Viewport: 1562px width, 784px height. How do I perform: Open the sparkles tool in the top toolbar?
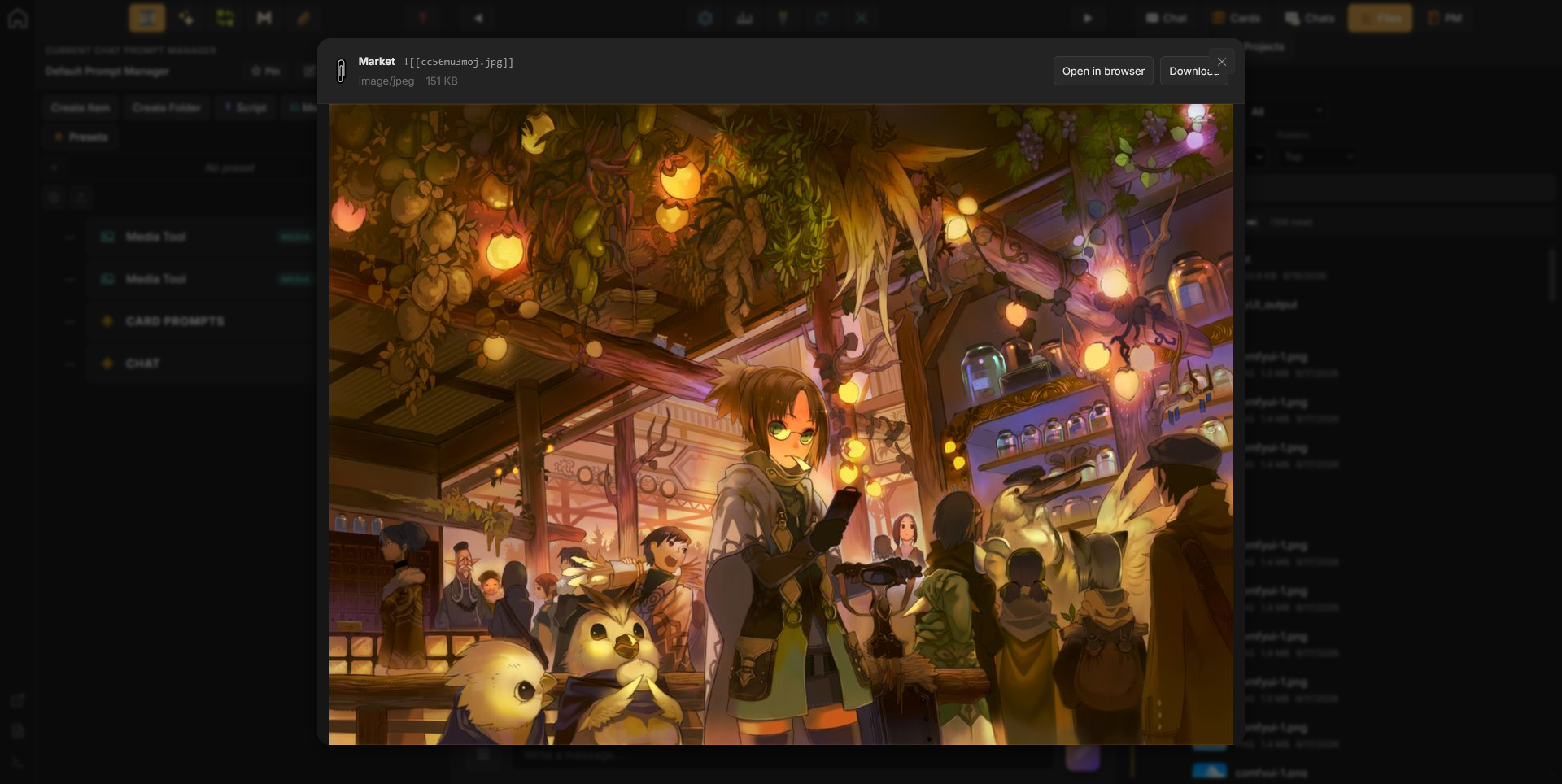(186, 18)
